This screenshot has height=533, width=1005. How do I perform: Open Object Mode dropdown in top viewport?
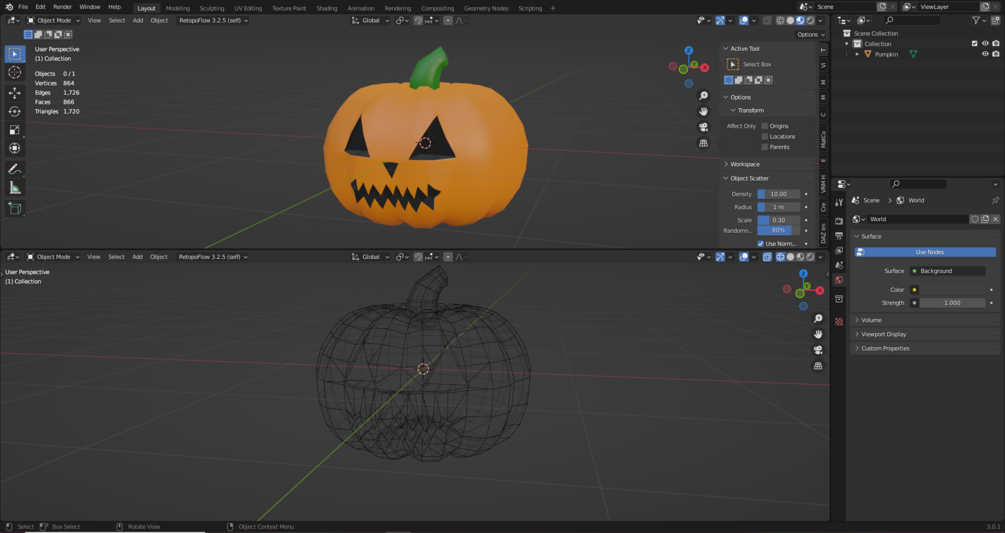point(53,20)
